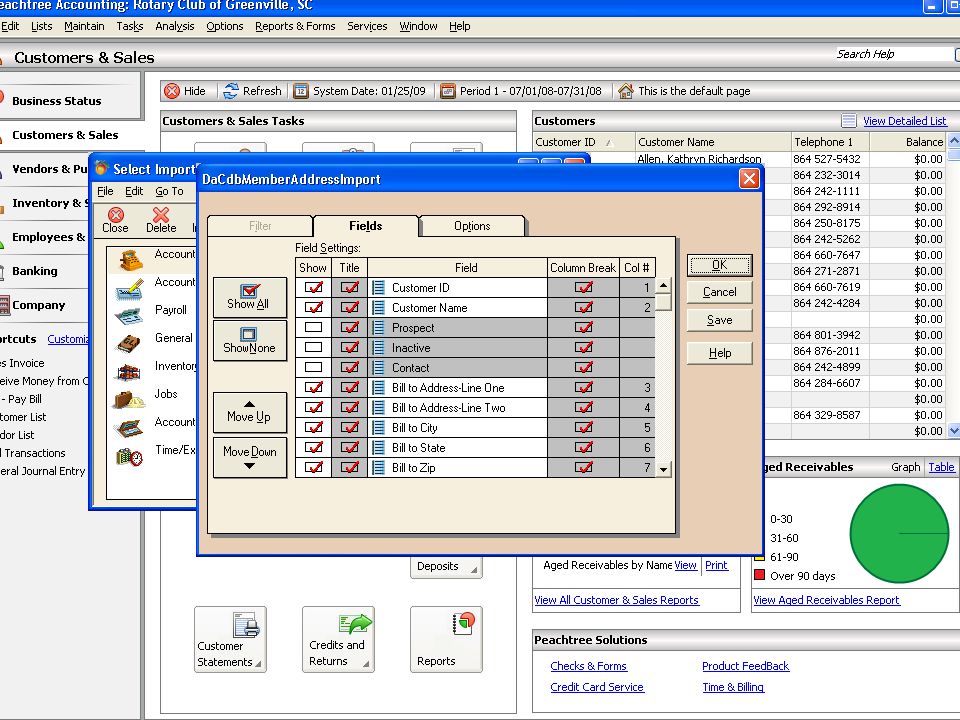Click the View Detailed List document icon
The height and width of the screenshot is (720, 960).
(849, 121)
